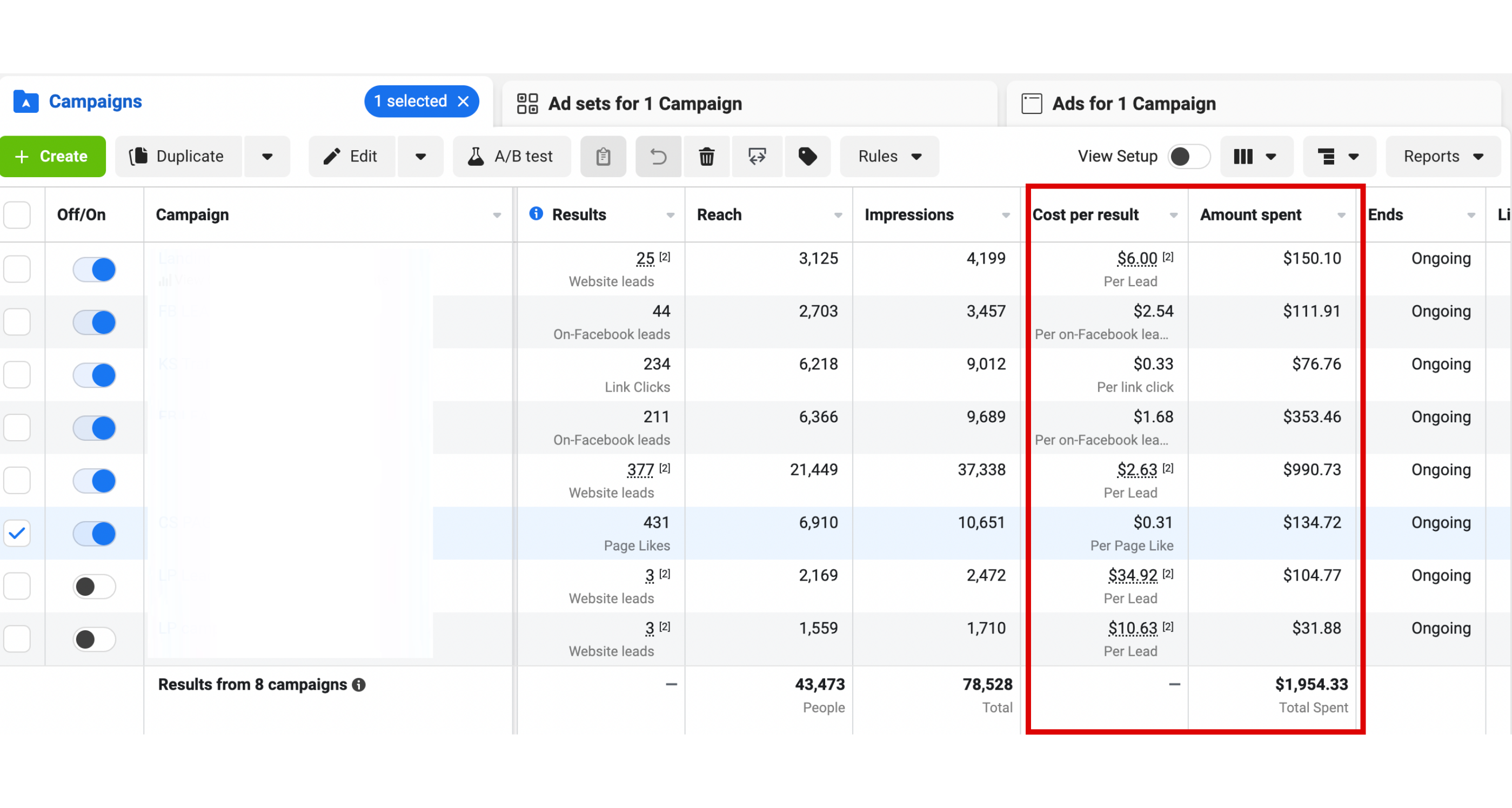Clear the 1 selected filter chip
This screenshot has width=1512, height=808.
[463, 102]
